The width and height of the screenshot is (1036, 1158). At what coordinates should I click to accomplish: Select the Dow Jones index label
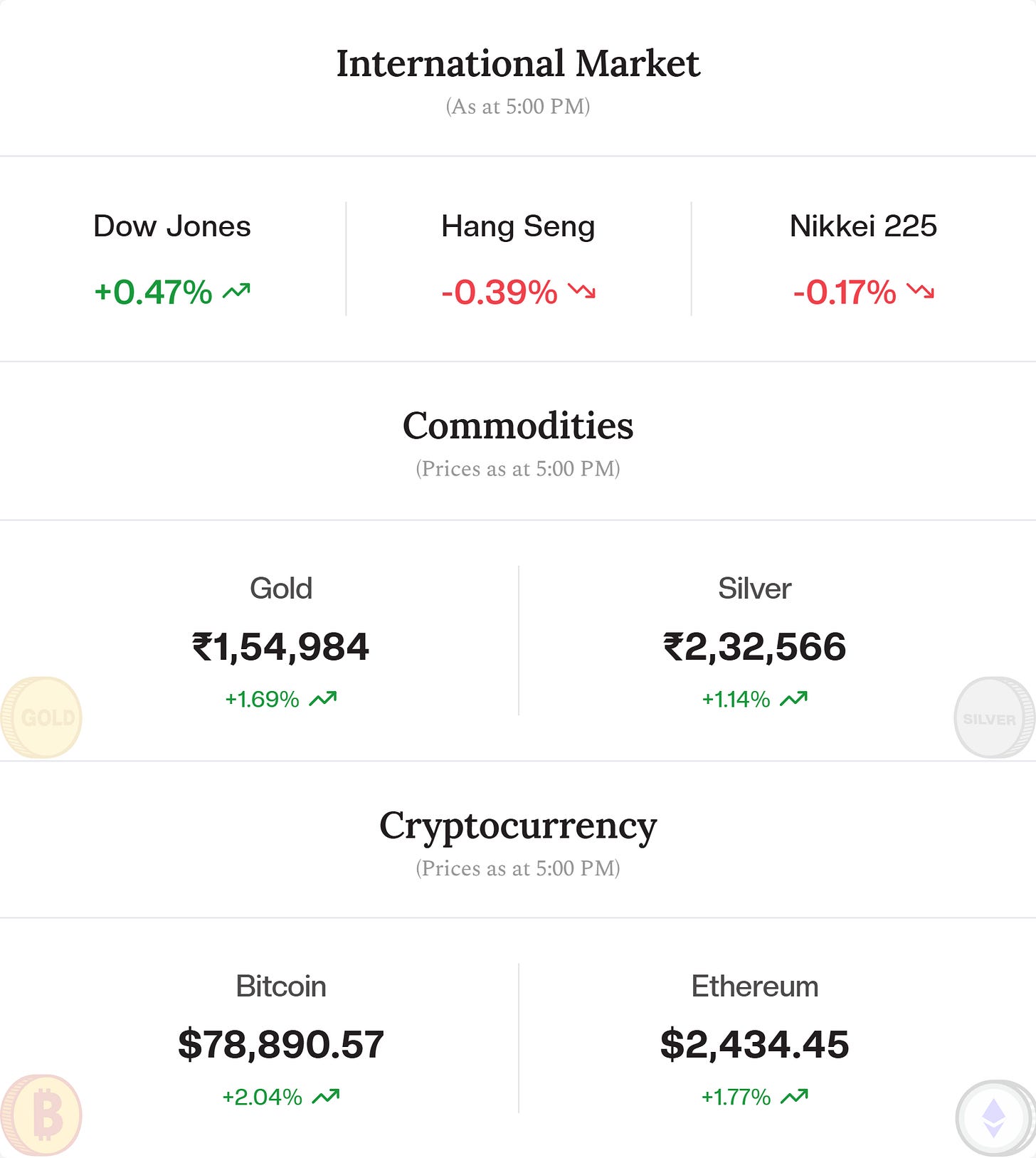click(172, 226)
